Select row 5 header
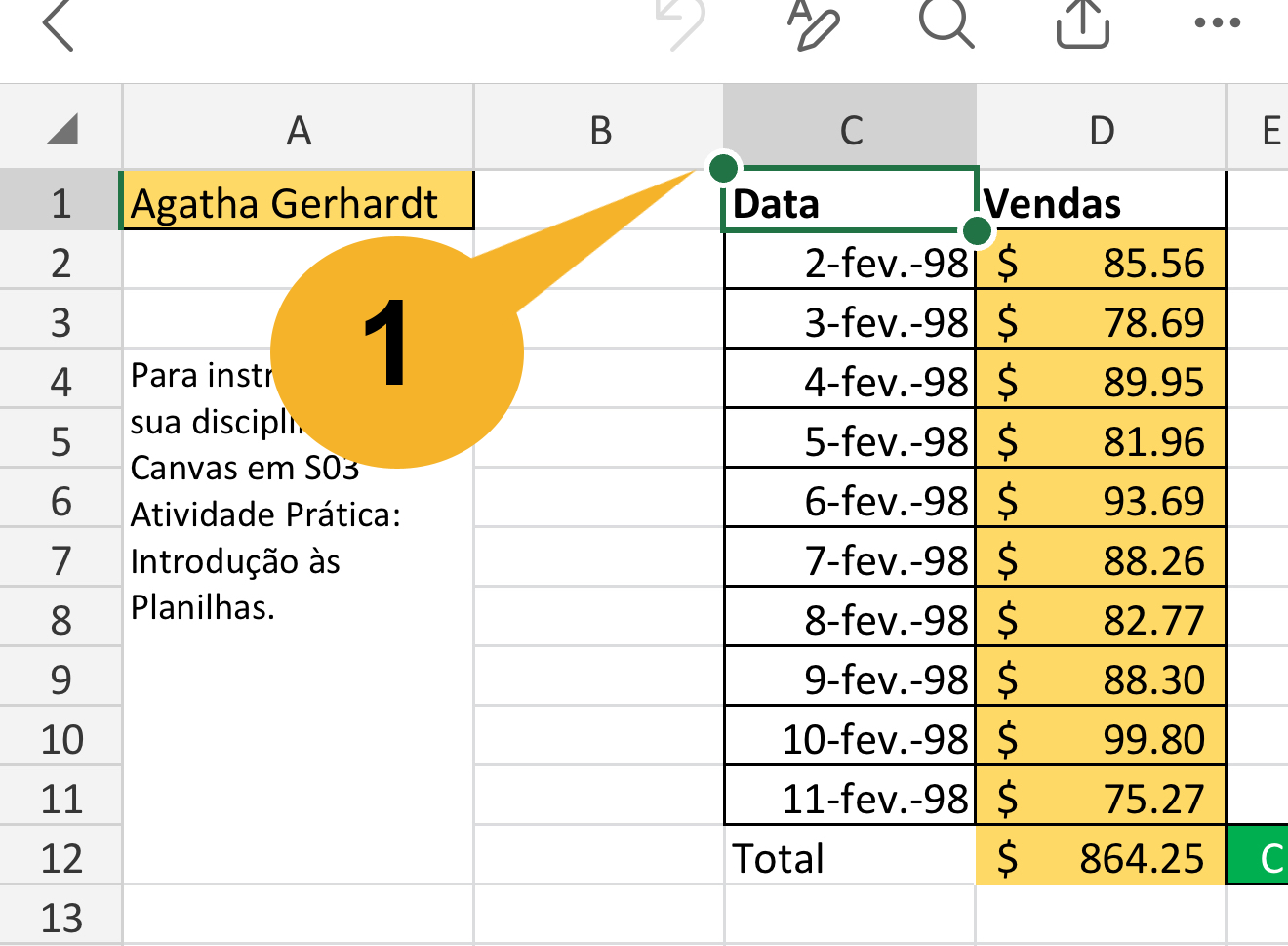The width and height of the screenshot is (1288, 946). pos(60,440)
